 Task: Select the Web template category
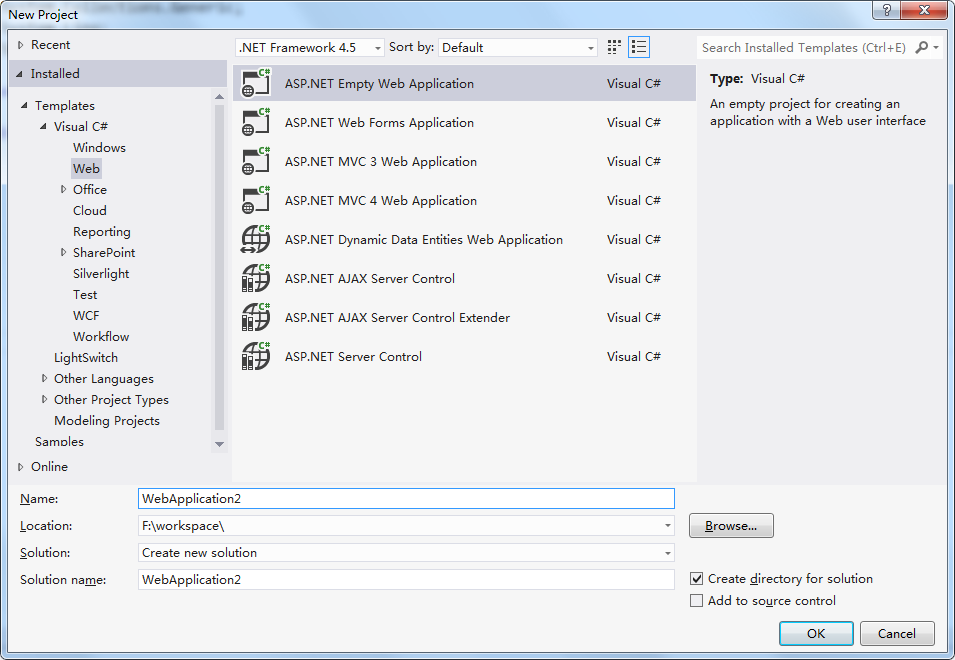(x=86, y=169)
